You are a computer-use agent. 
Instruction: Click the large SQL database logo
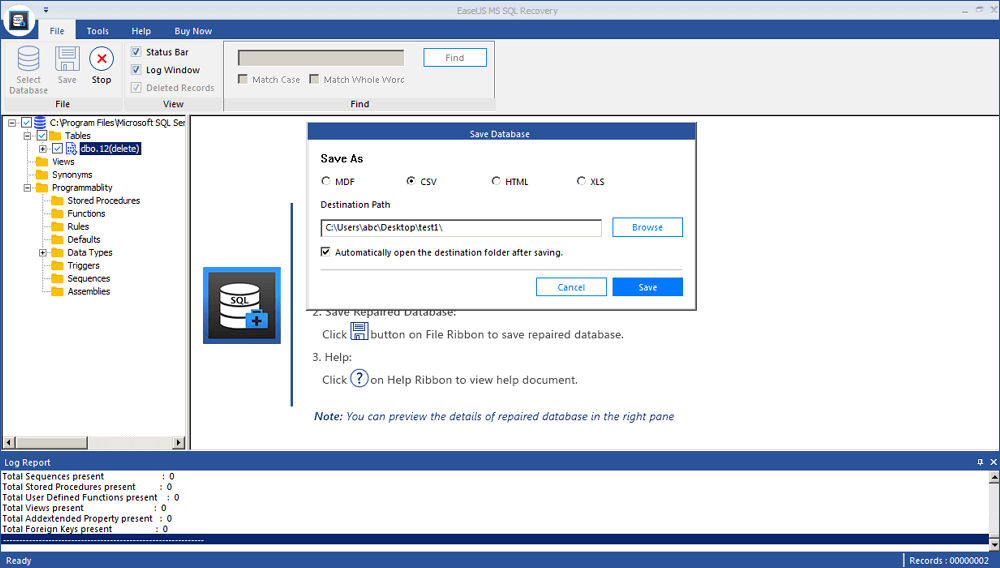pyautogui.click(x=242, y=305)
